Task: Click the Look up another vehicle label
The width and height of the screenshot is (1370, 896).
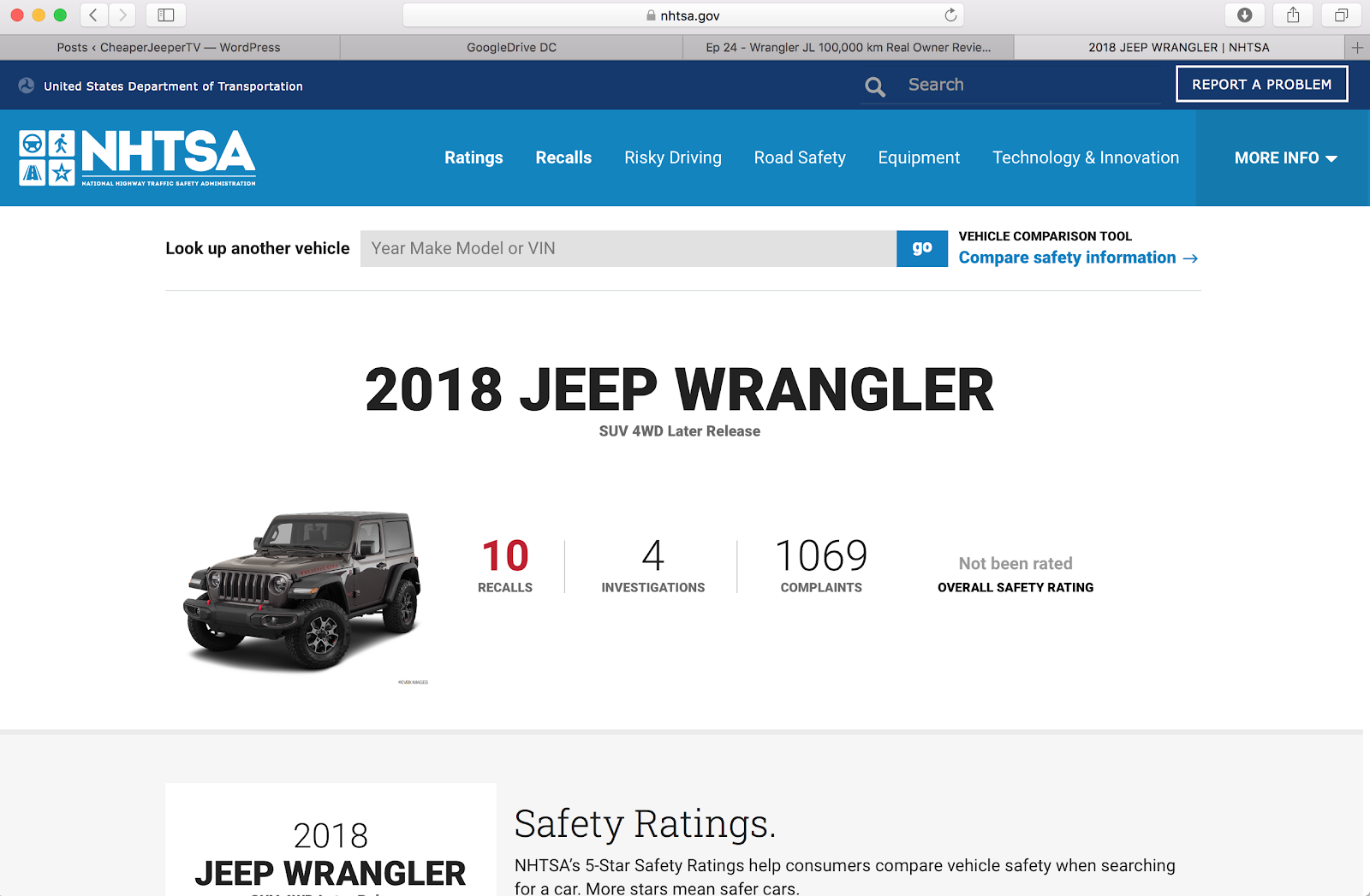Action: (x=258, y=248)
